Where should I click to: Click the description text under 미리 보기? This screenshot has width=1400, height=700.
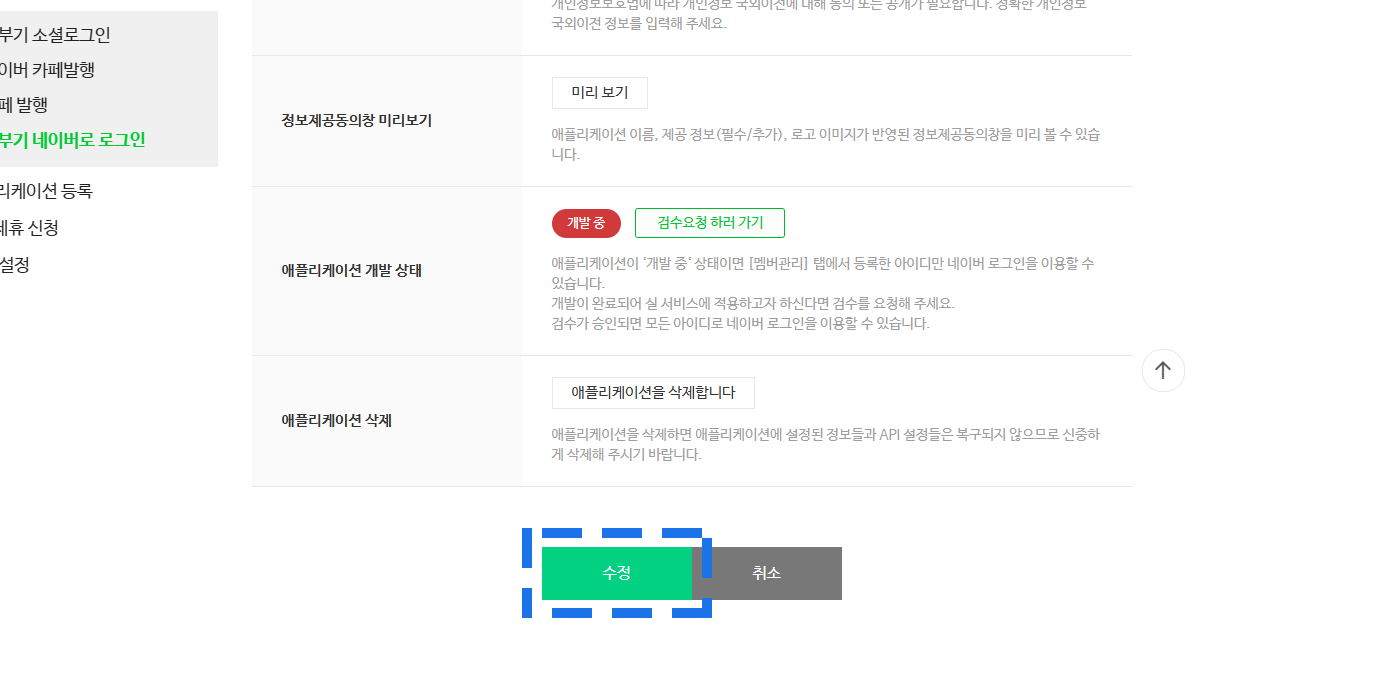[825, 144]
